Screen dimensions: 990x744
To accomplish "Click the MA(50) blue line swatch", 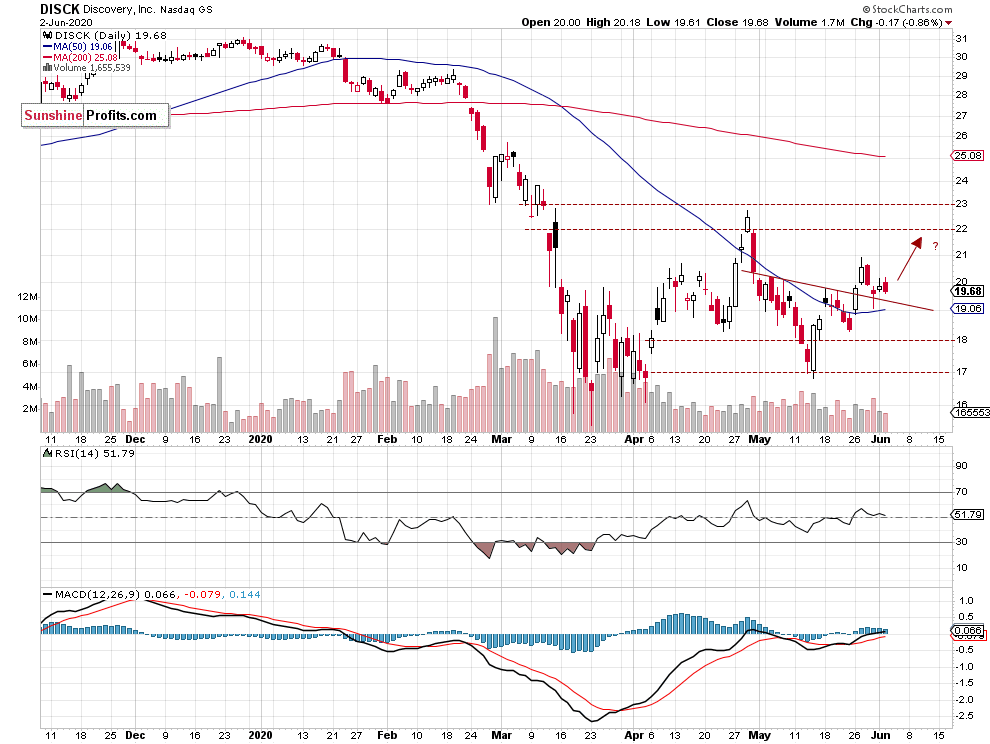I will (x=47, y=47).
